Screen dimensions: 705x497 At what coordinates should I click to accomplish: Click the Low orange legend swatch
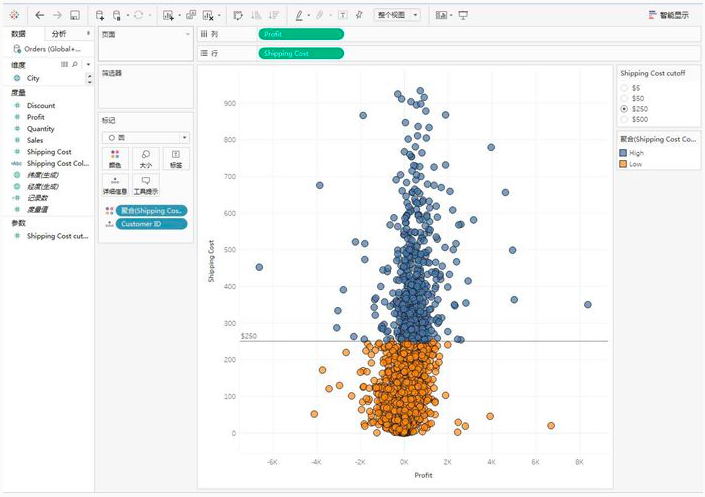(x=623, y=164)
